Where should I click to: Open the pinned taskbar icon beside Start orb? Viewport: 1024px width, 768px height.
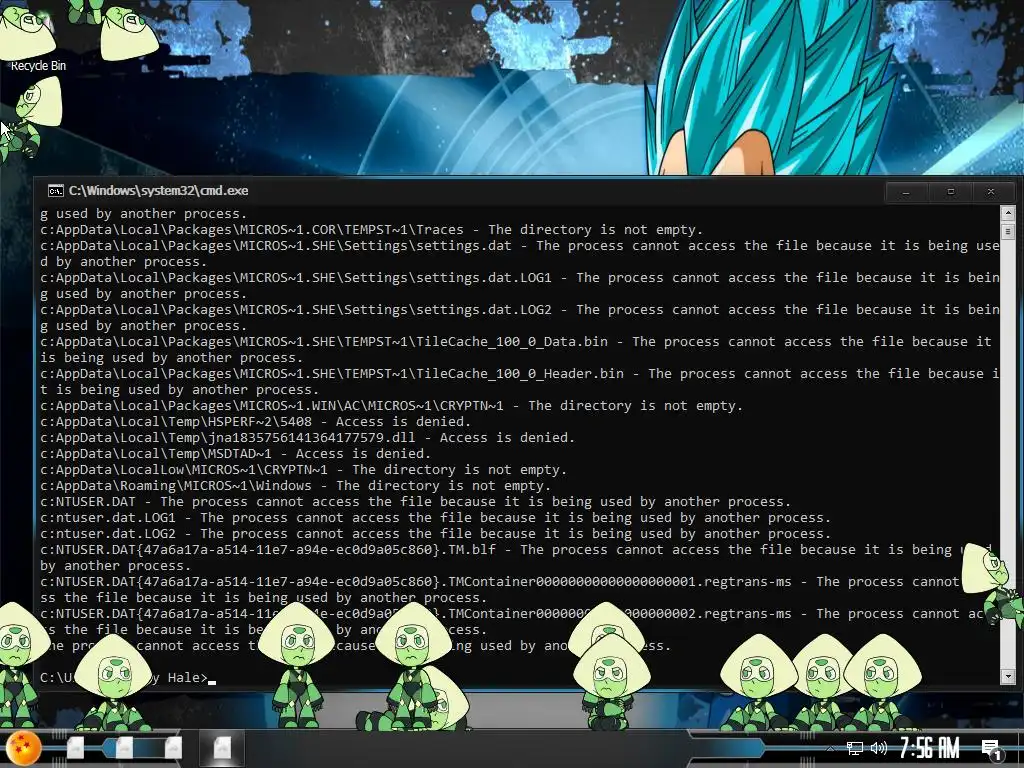point(76,748)
